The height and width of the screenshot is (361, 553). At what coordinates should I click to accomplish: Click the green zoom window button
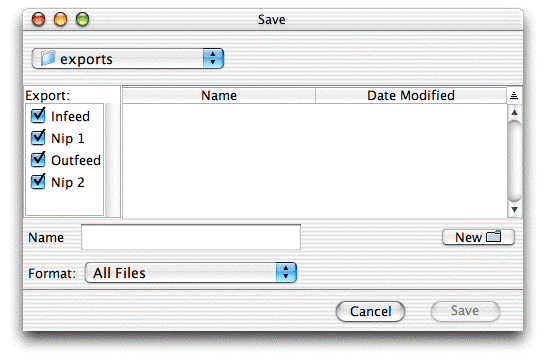click(83, 19)
